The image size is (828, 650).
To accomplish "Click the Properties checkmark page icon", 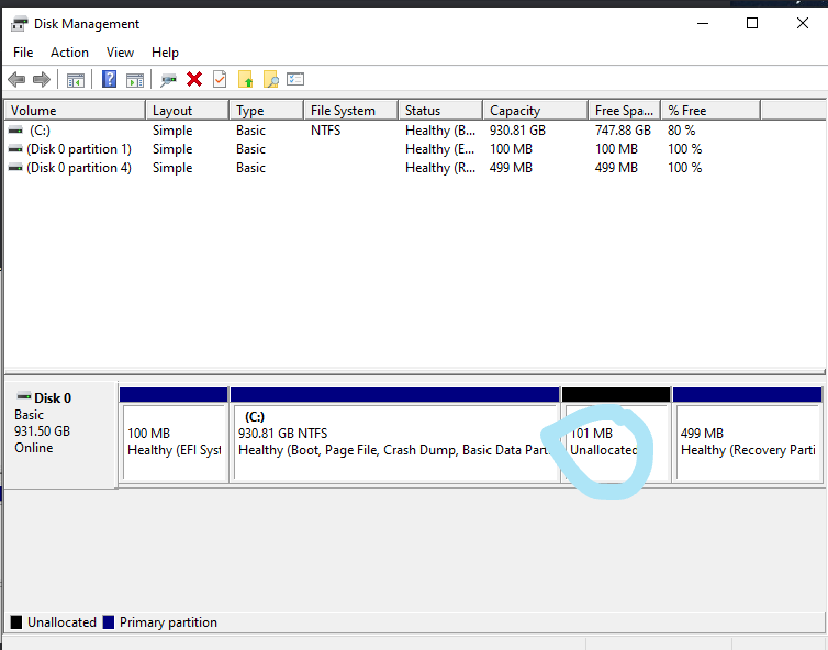I will 220,79.
